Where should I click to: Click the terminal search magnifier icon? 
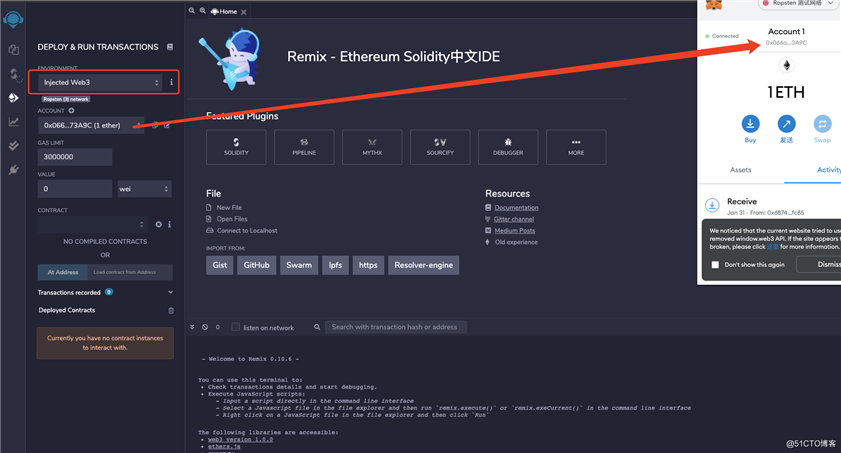(x=317, y=327)
